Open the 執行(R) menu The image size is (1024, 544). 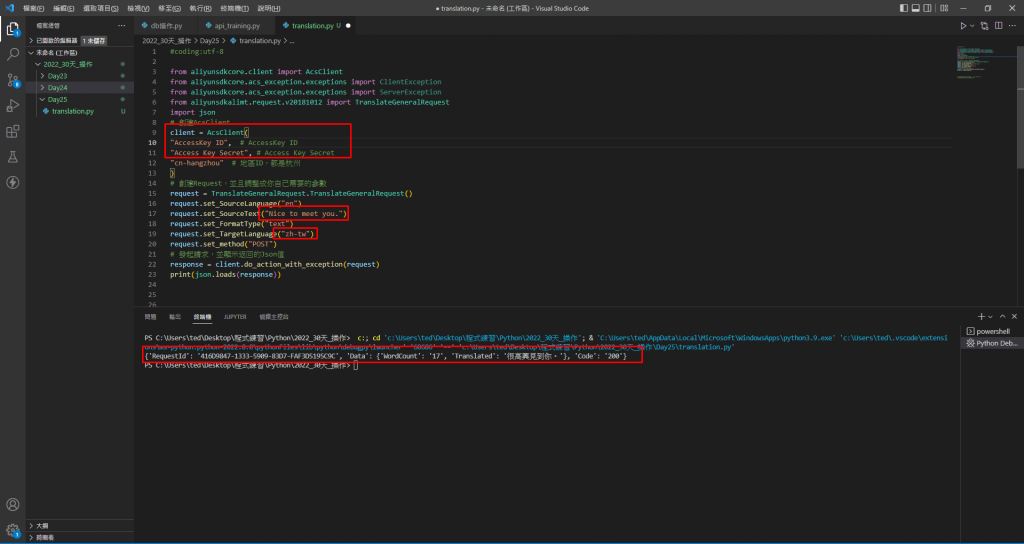coord(200,8)
